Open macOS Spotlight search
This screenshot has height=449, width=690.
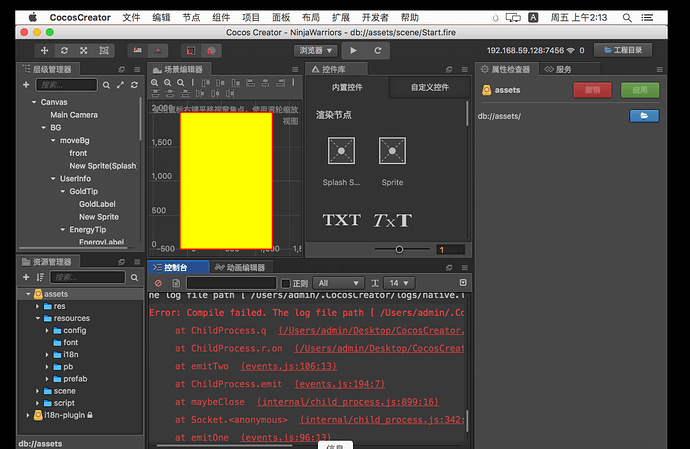(627, 18)
